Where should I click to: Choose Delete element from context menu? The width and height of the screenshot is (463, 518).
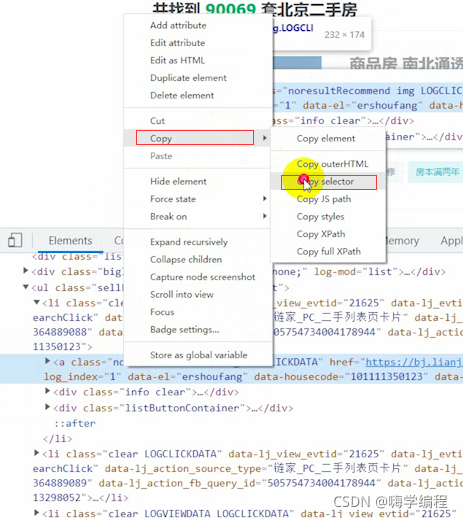pyautogui.click(x=182, y=95)
